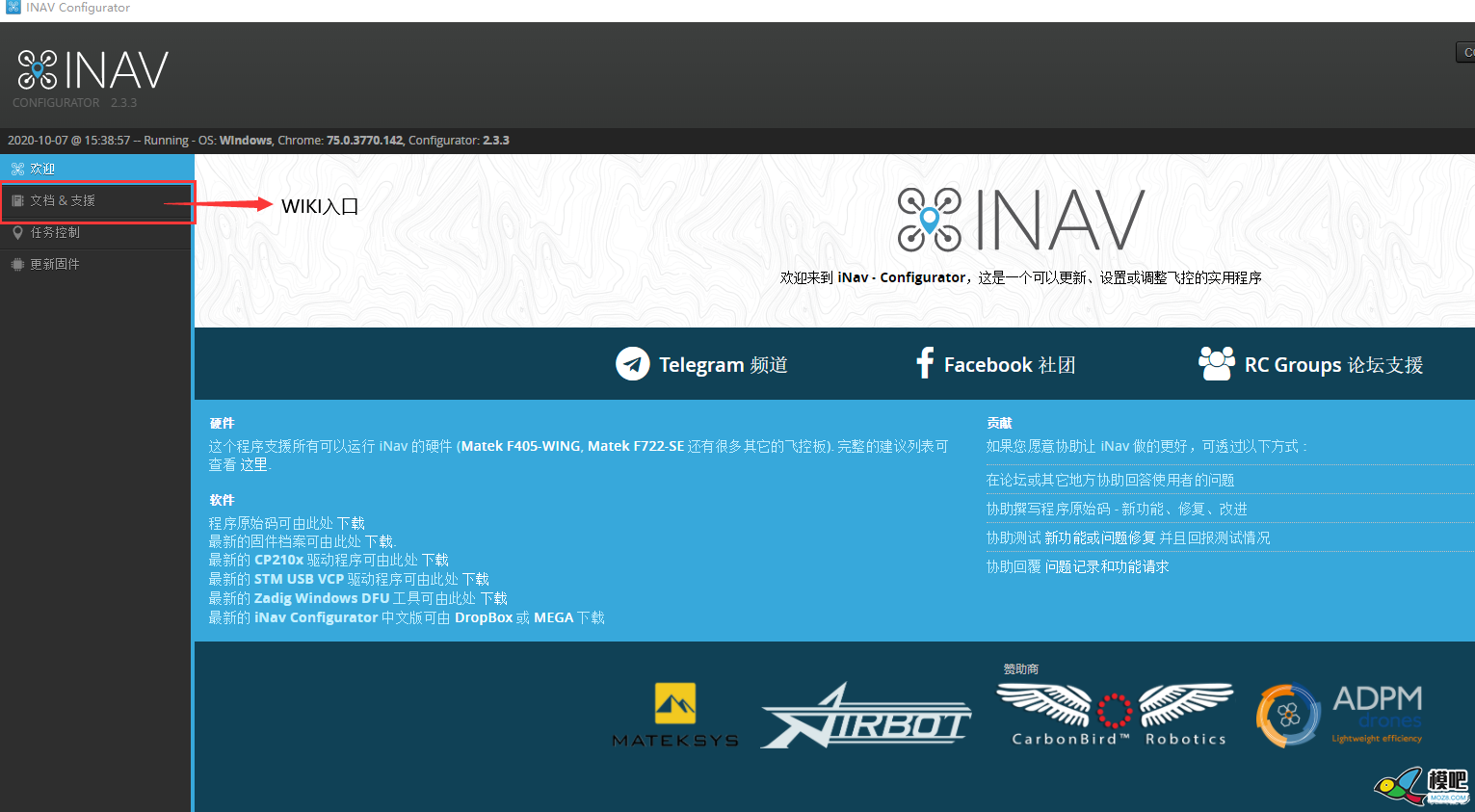
Task: Switch to the 更新固件 firmware flasher tab
Action: [96, 264]
